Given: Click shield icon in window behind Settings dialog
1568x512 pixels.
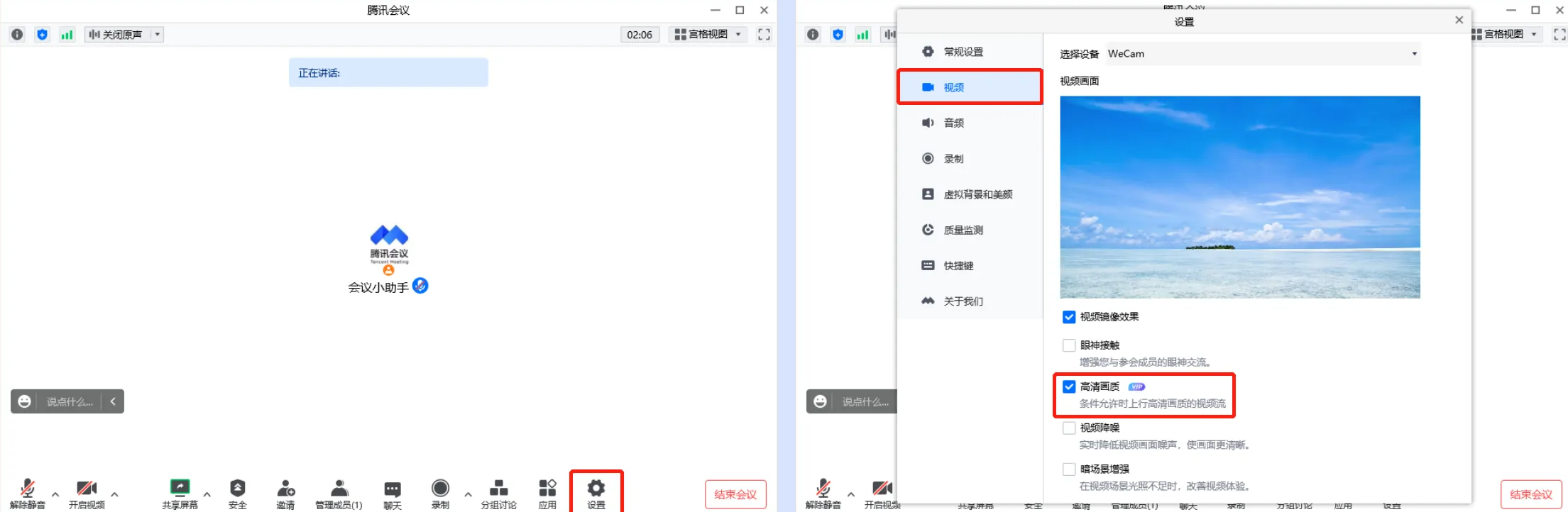Looking at the screenshot, I should coord(838,35).
